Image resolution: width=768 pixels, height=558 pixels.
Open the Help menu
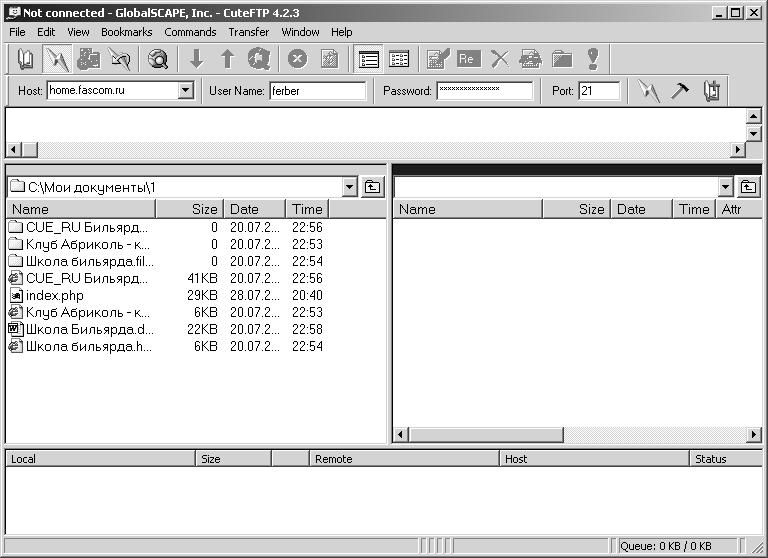(x=341, y=32)
